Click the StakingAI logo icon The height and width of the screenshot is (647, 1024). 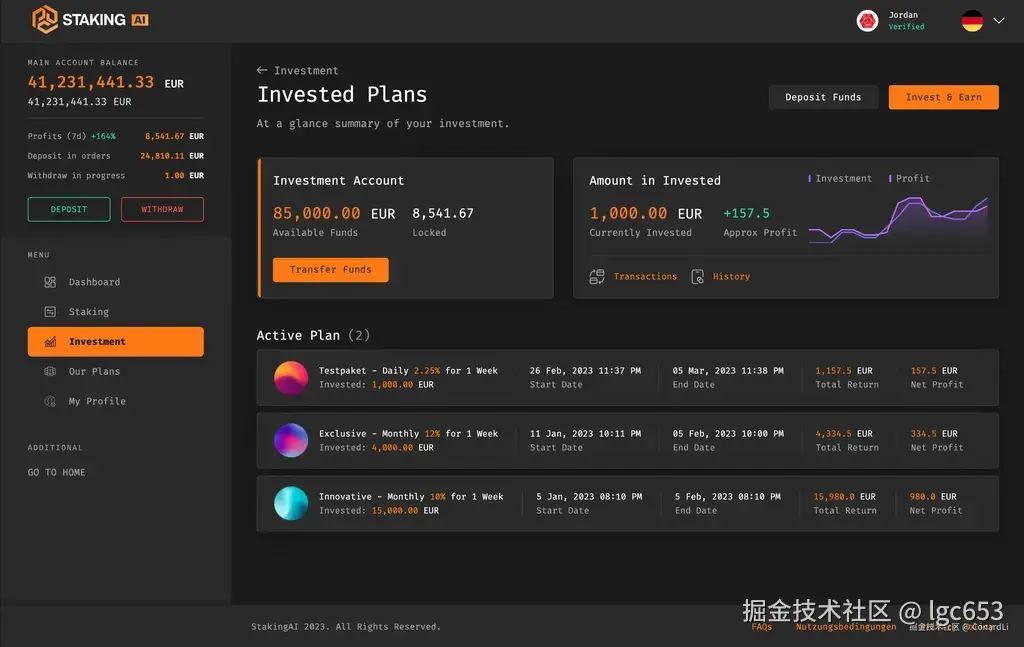click(x=44, y=20)
